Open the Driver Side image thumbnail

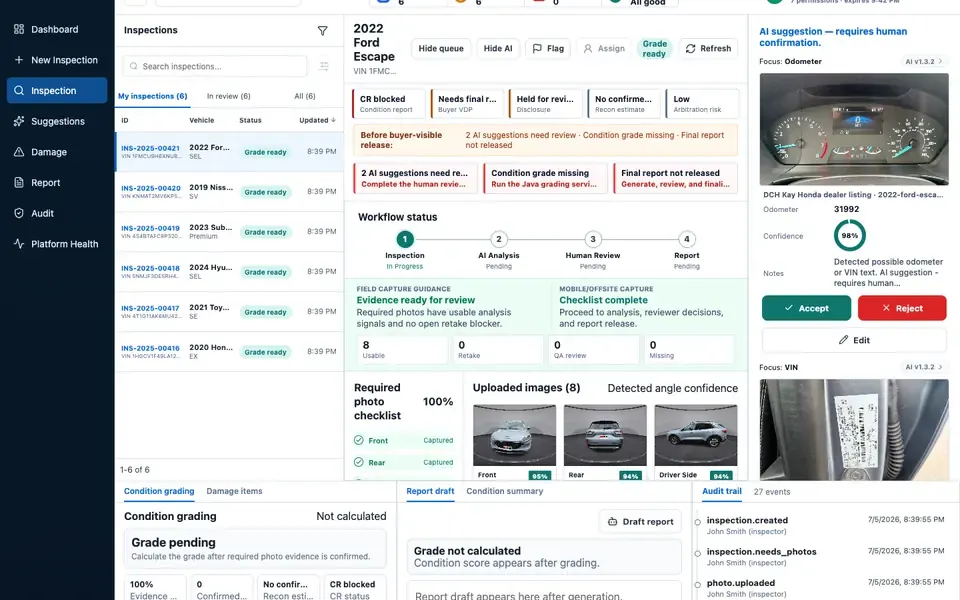click(x=696, y=435)
